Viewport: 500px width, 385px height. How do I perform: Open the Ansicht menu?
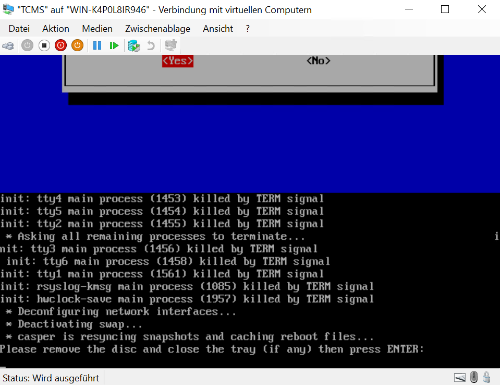[x=218, y=29]
